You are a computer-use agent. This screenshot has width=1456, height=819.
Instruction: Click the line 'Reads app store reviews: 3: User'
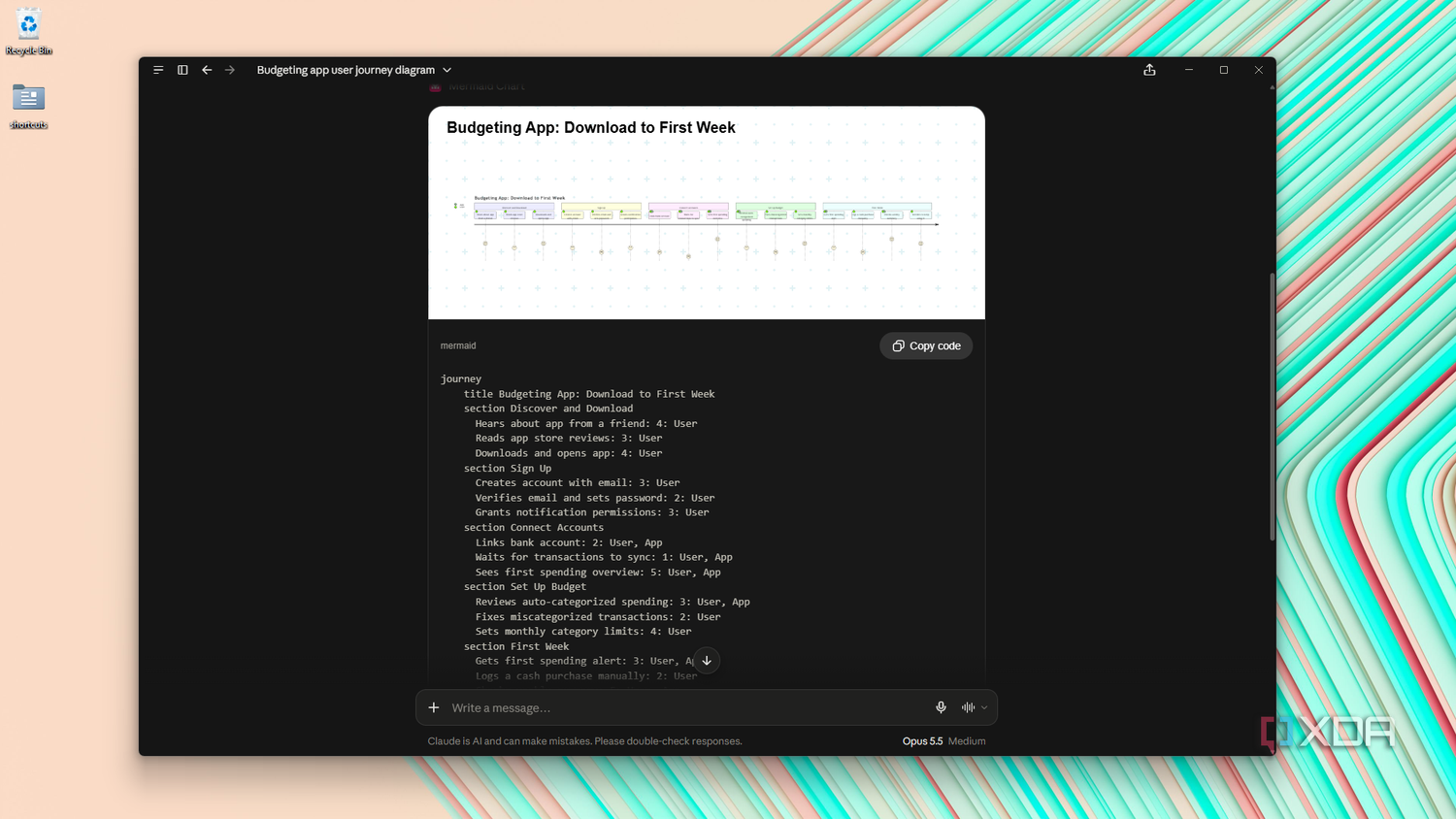pos(569,438)
